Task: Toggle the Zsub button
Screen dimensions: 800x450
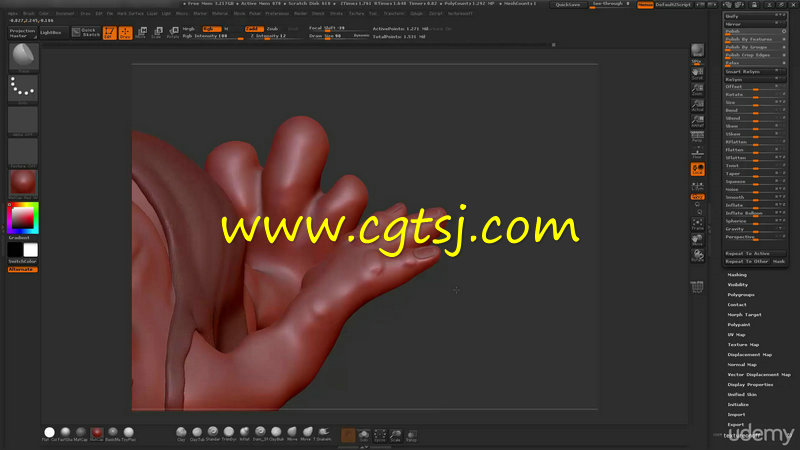Action: point(272,29)
